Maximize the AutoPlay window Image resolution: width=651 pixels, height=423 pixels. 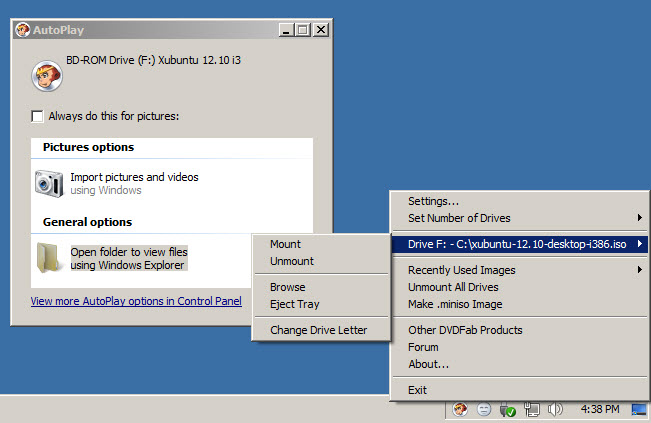pos(303,30)
